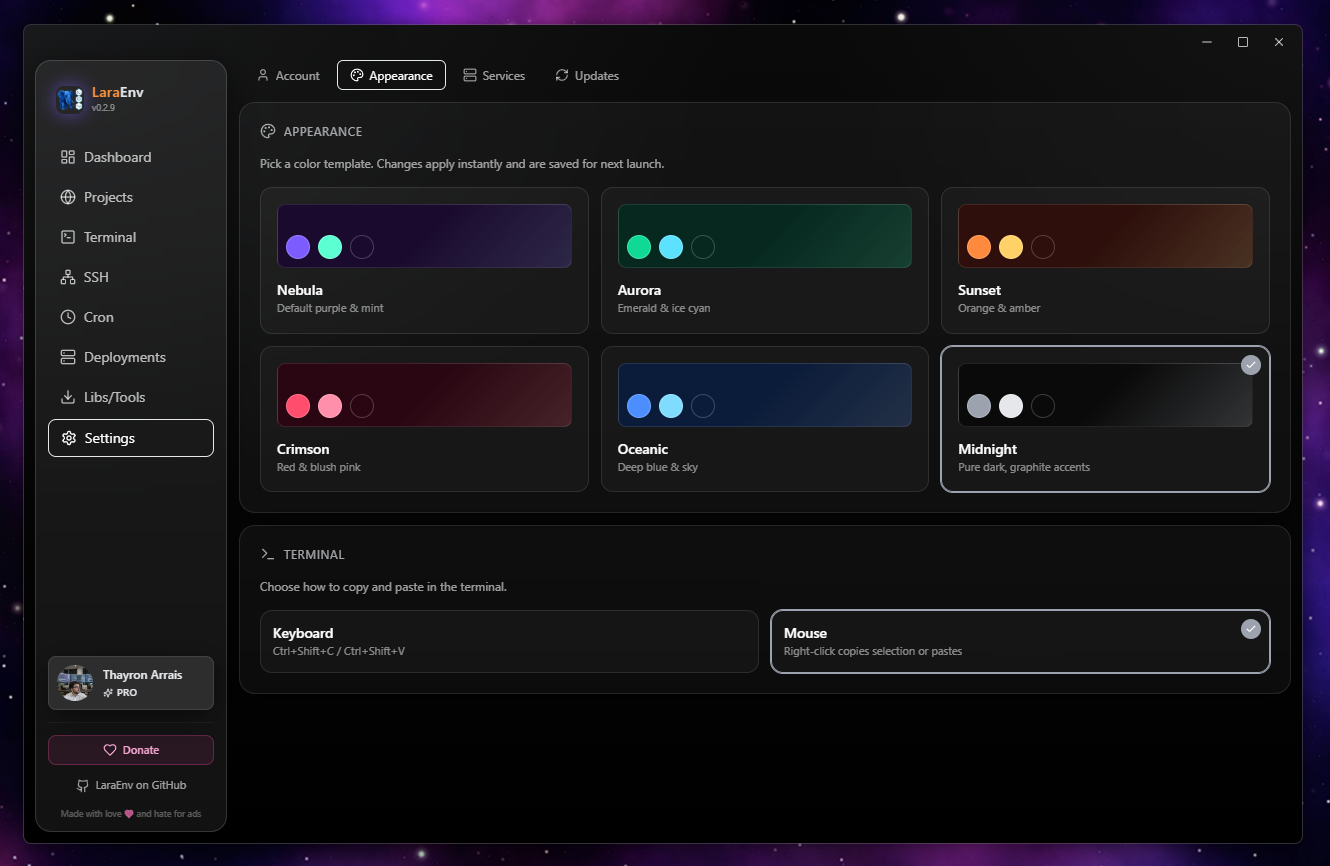Screen dimensions: 1330x866
Task: Click the GitHub icon in sidebar footer
Action: 83,786
